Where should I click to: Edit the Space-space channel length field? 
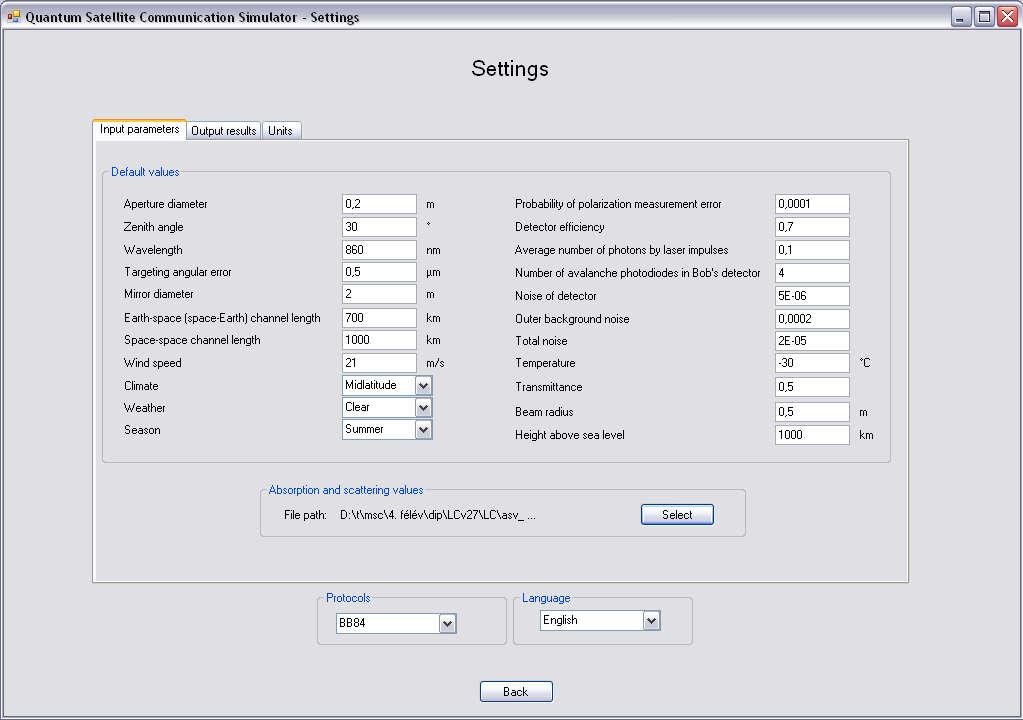[x=379, y=340]
